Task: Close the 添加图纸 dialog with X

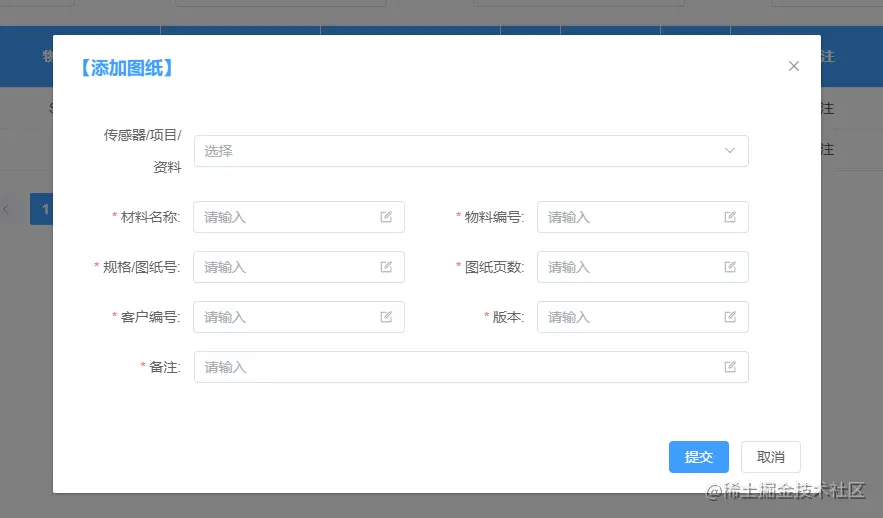Action: click(794, 66)
